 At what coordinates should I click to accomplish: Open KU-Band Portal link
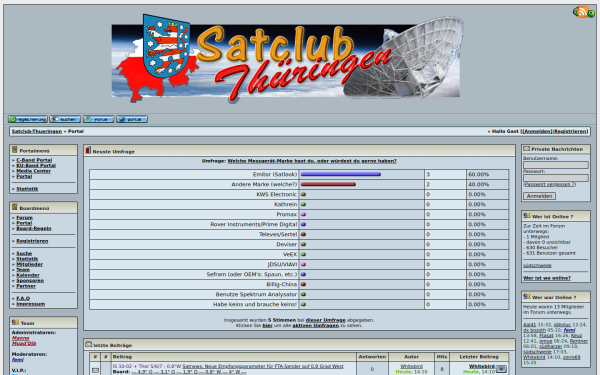[x=36, y=165]
